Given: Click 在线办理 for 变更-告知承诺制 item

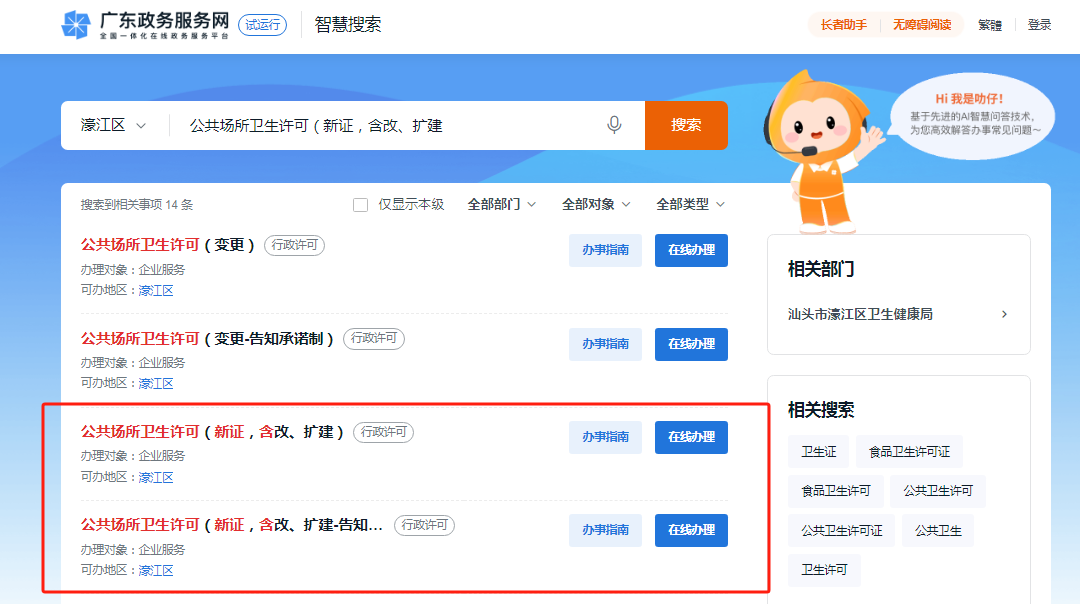Looking at the screenshot, I should click(692, 344).
